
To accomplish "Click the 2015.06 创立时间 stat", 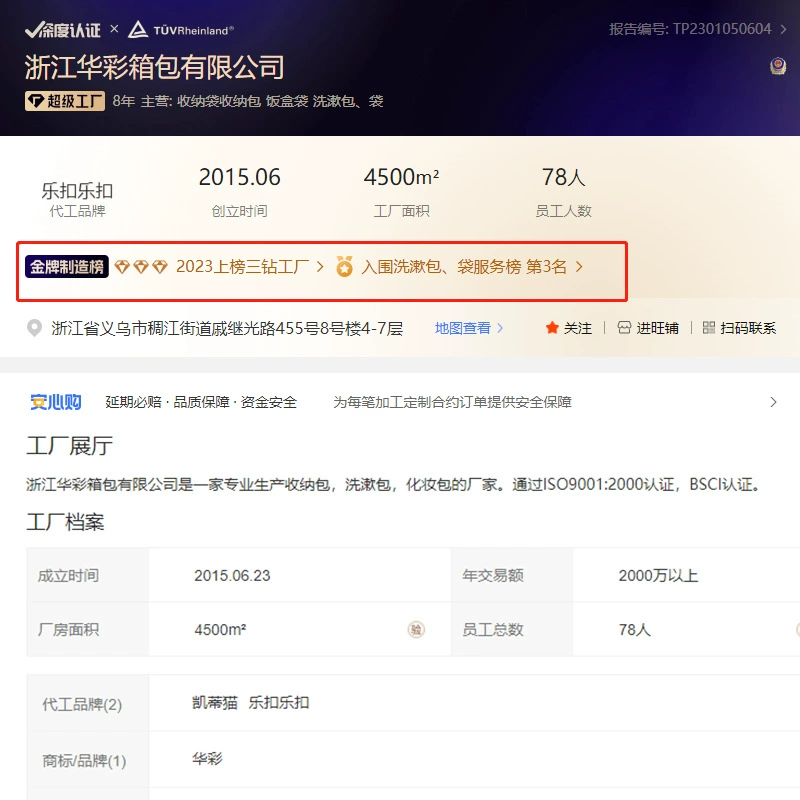I will (239, 192).
